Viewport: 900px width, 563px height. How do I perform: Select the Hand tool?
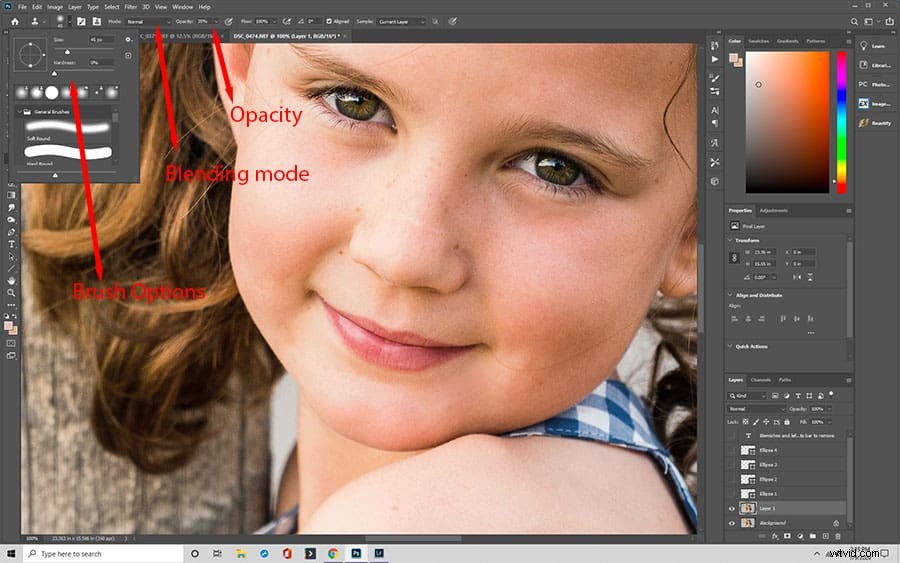click(x=11, y=281)
